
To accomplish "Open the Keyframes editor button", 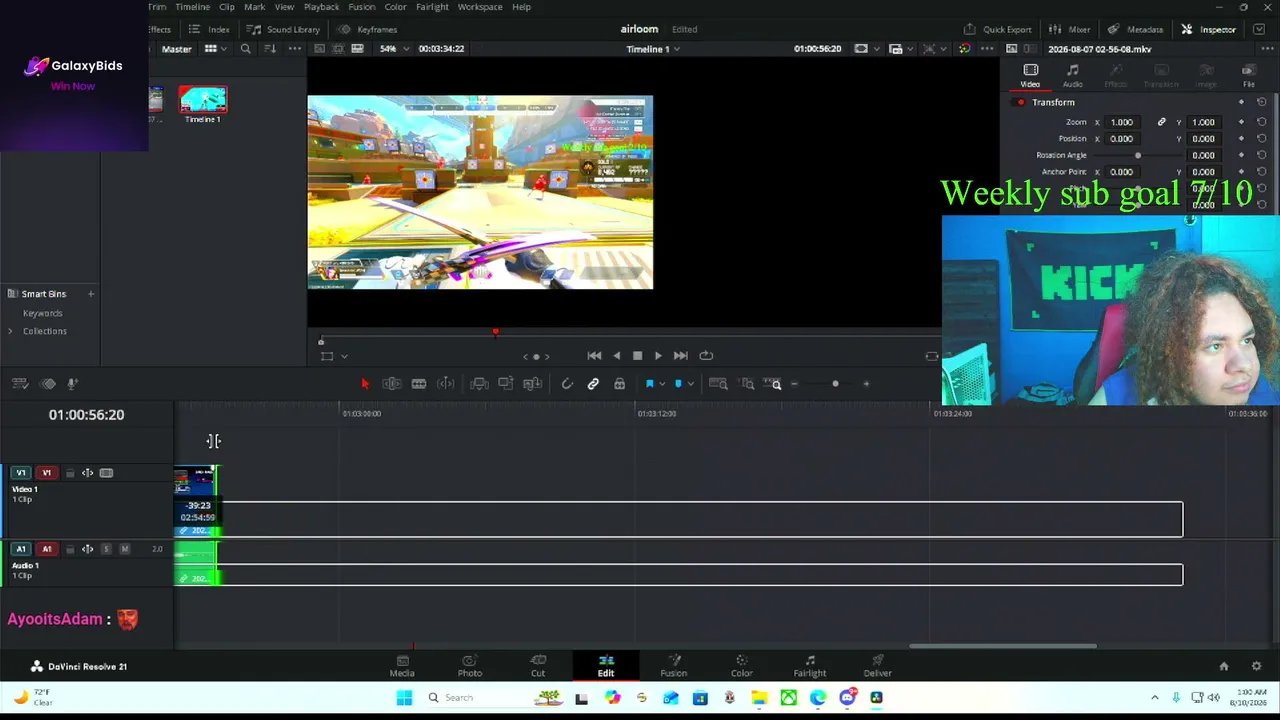I will click(x=367, y=29).
